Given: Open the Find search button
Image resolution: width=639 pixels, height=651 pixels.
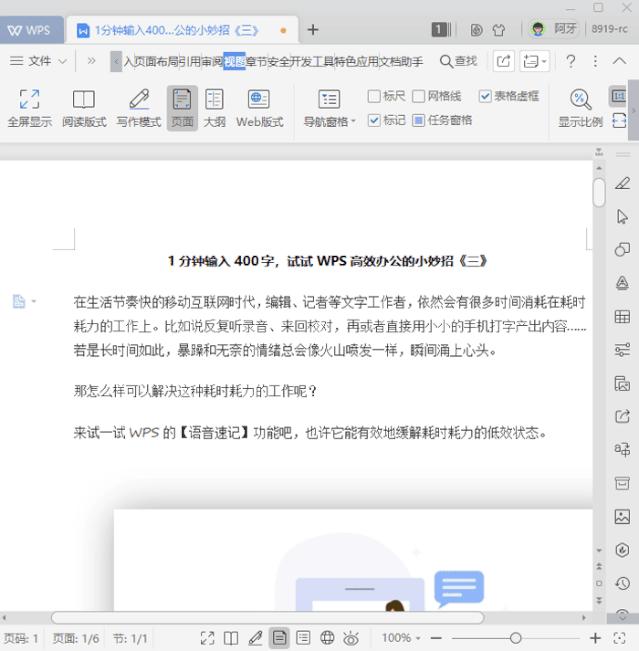Looking at the screenshot, I should point(458,61).
